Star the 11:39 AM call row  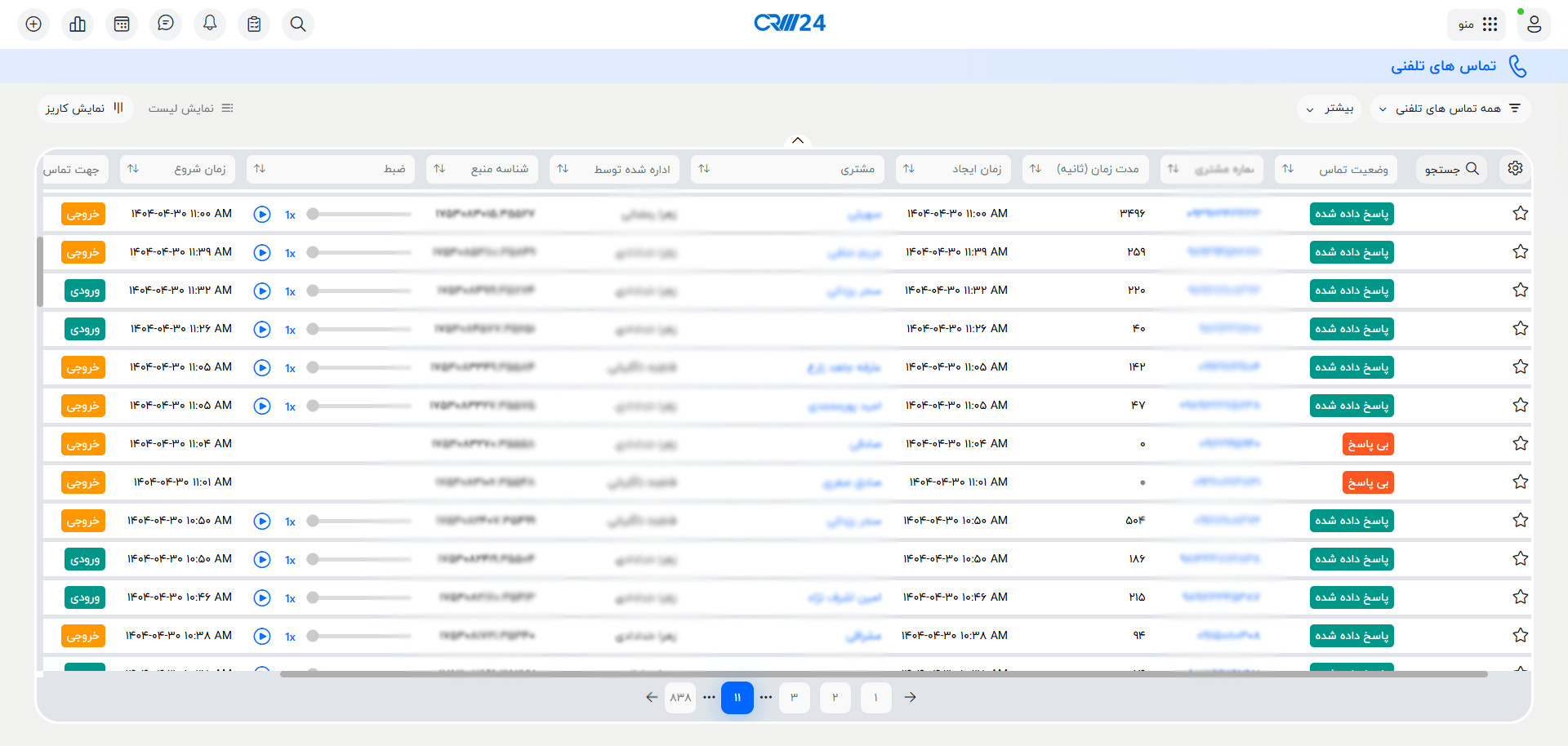1520,252
